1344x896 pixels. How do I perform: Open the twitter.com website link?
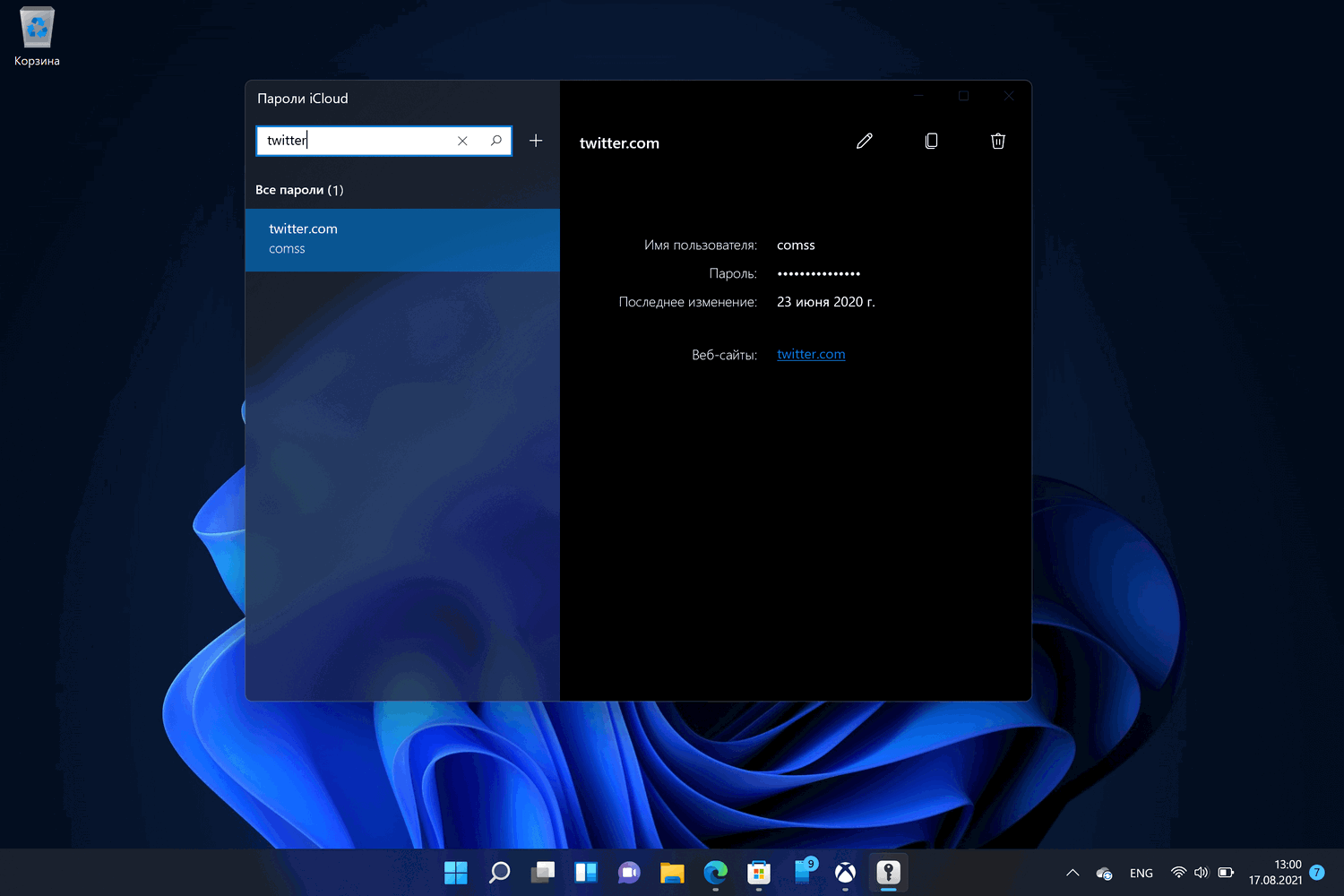click(x=810, y=354)
